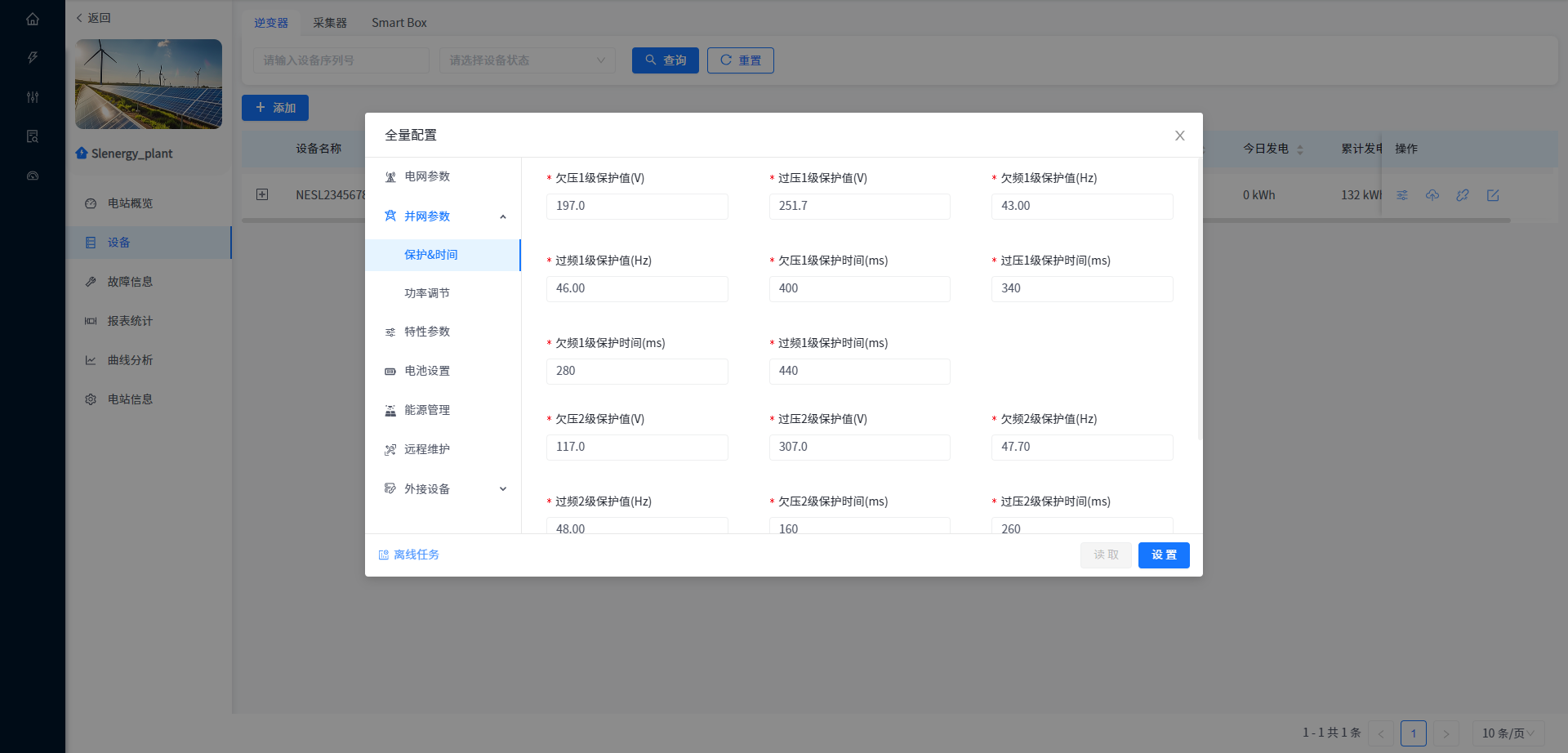The height and width of the screenshot is (753, 1568).
Task: Click the home icon in left rail
Action: 33,19
